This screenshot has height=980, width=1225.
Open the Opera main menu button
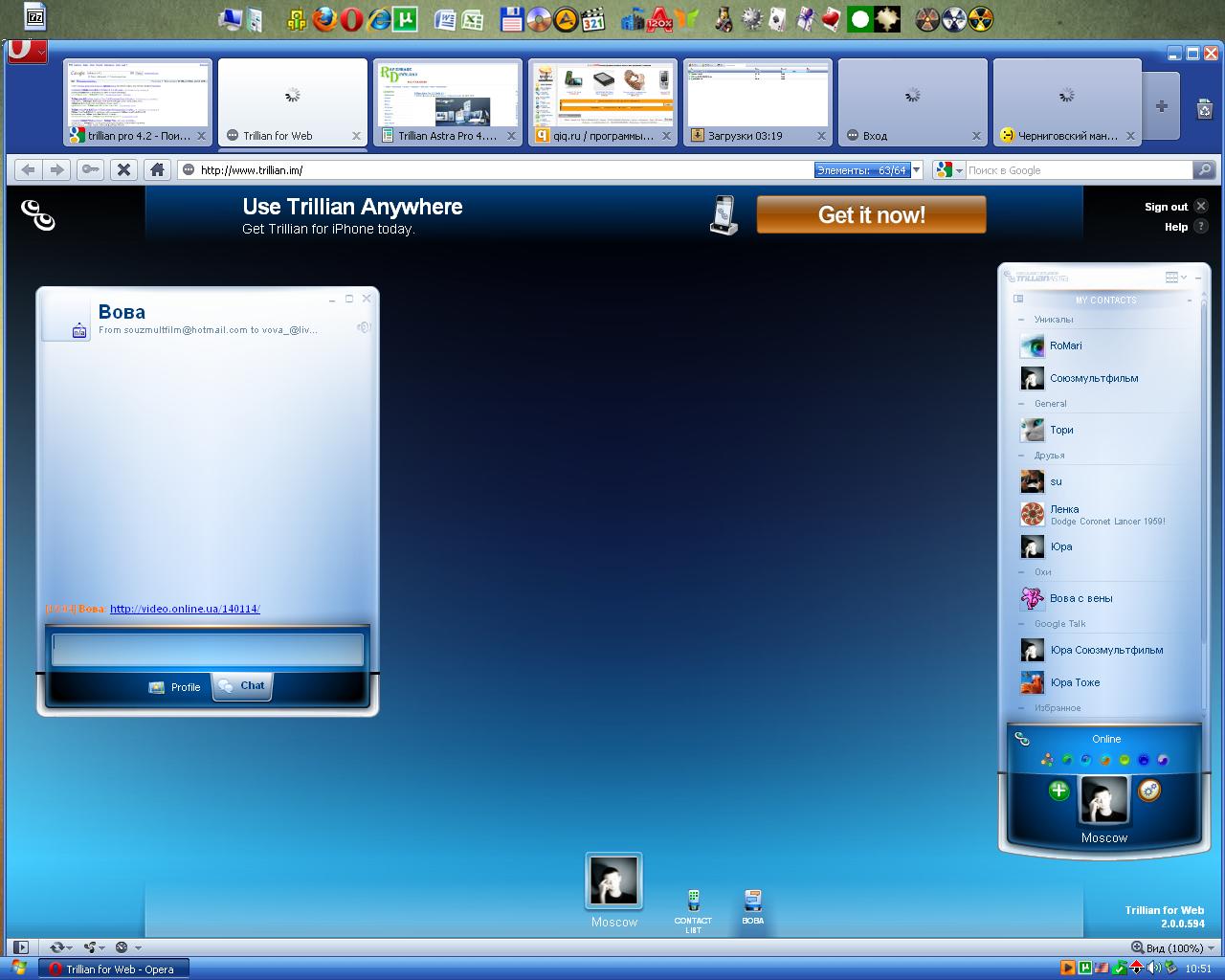point(27,50)
